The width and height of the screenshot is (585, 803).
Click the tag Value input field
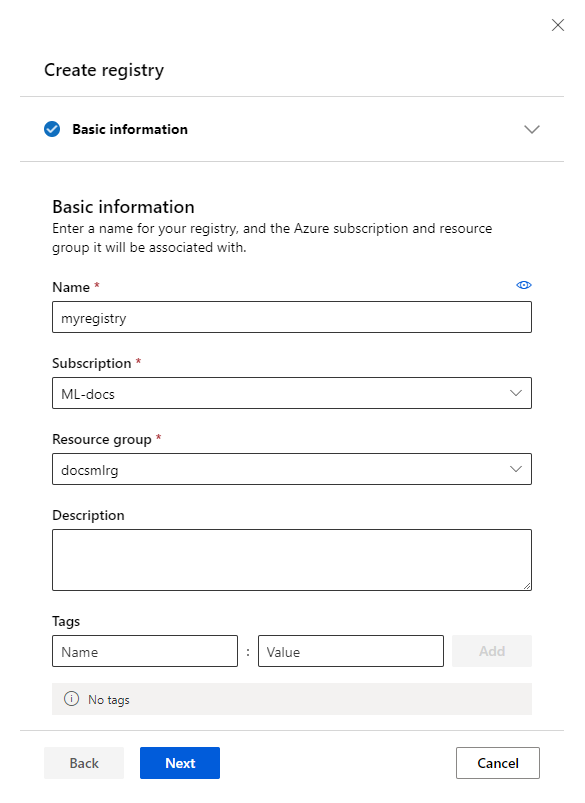point(351,651)
